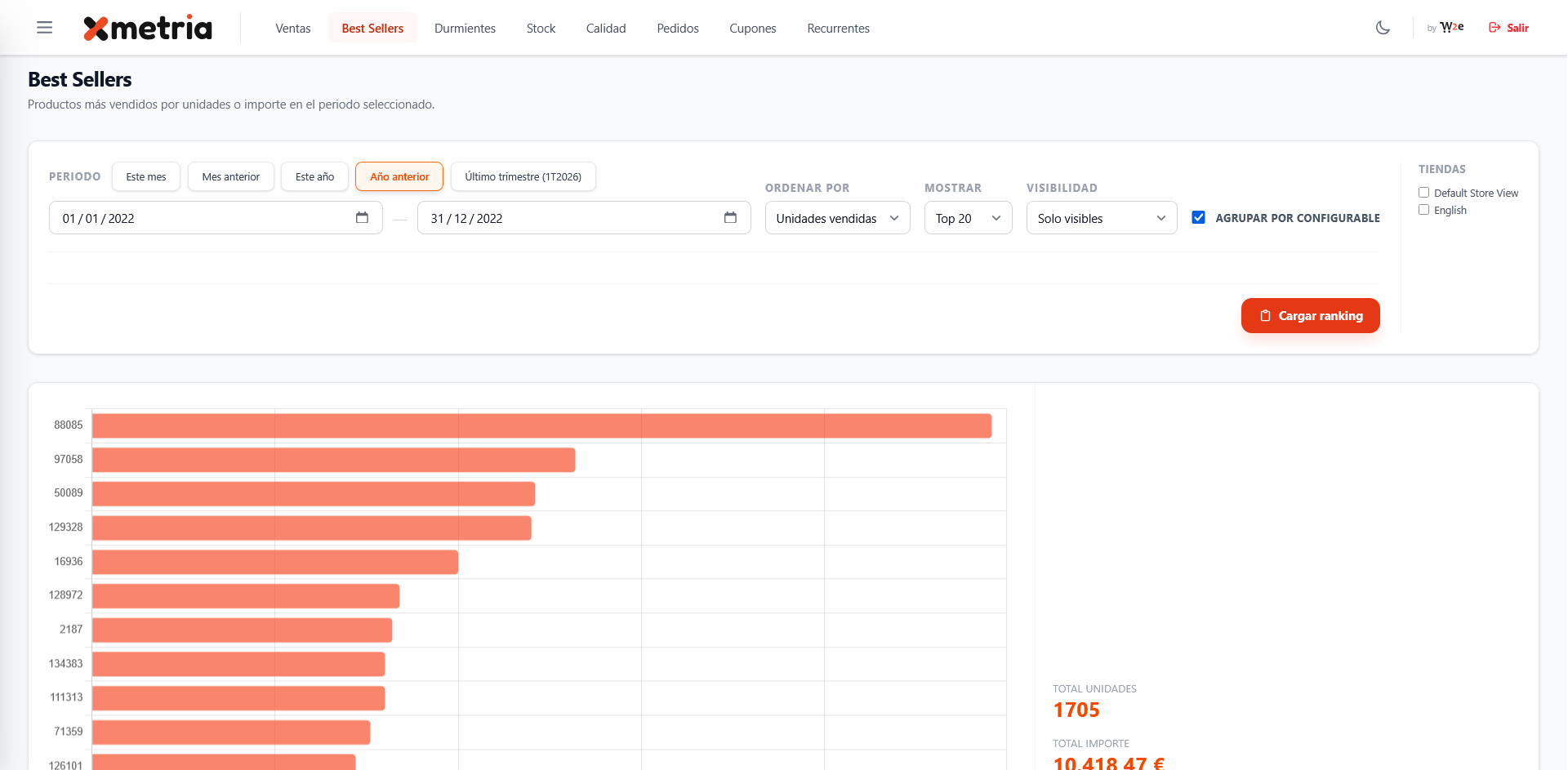1568x770 pixels.
Task: Click the Cargar ranking button
Action: pyautogui.click(x=1310, y=316)
